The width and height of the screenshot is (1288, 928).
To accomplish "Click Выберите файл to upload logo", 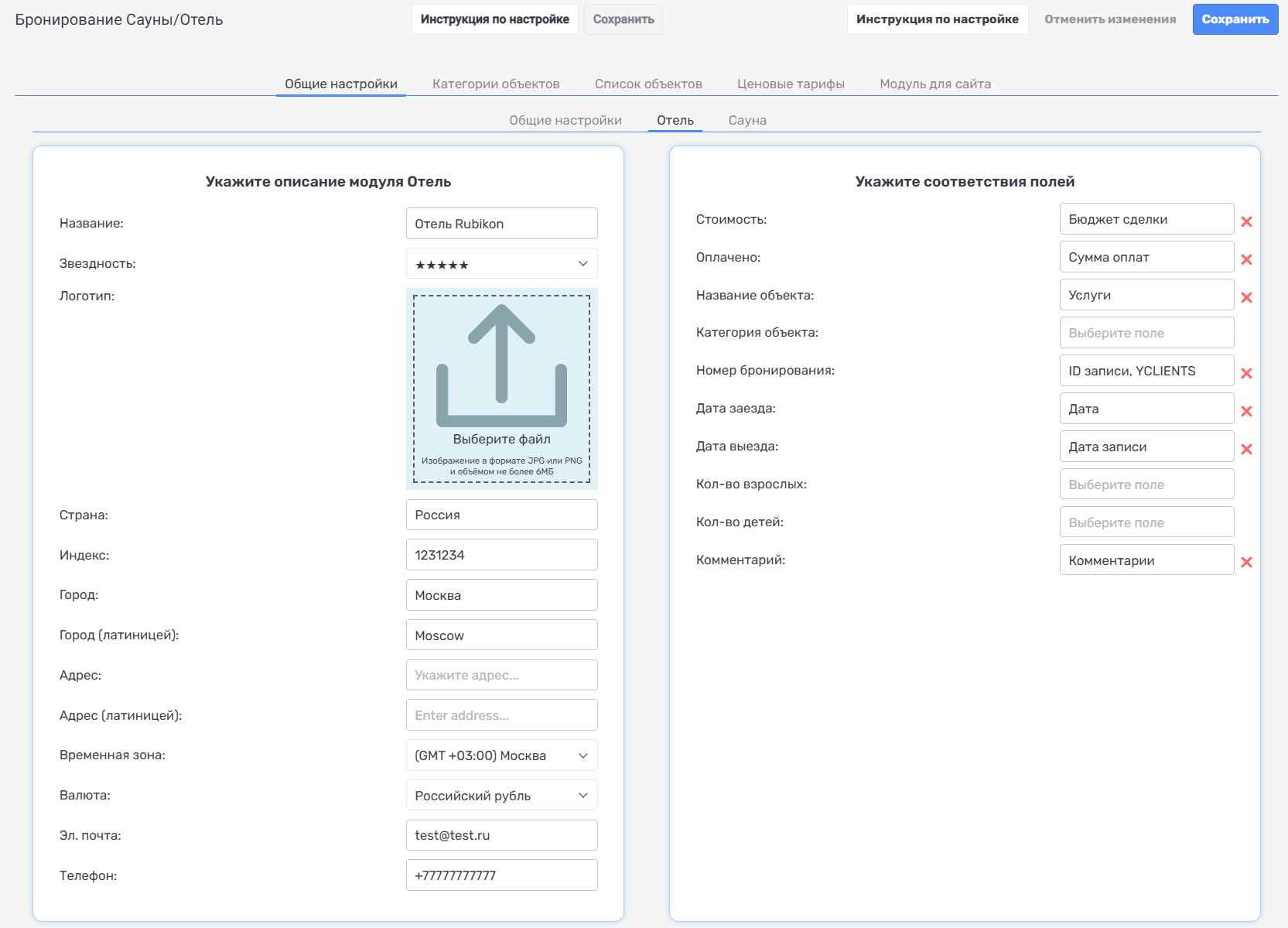I will pos(501,439).
